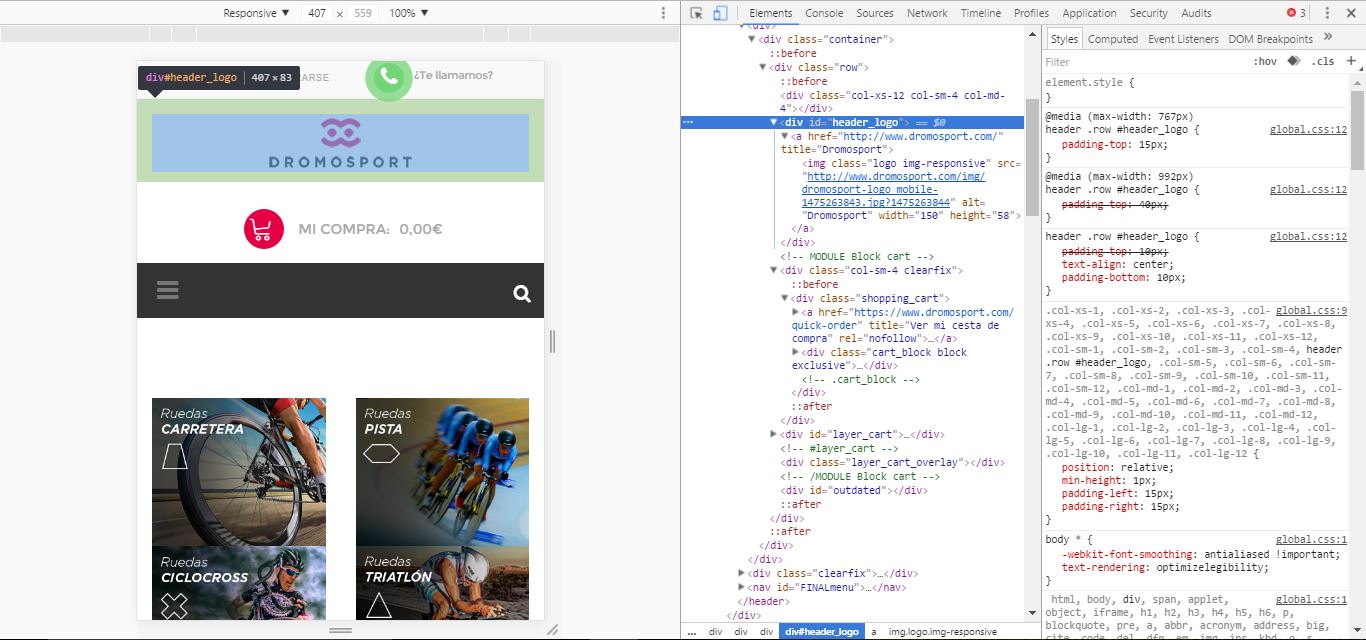Toggle the :hov element state panel

1265,62
